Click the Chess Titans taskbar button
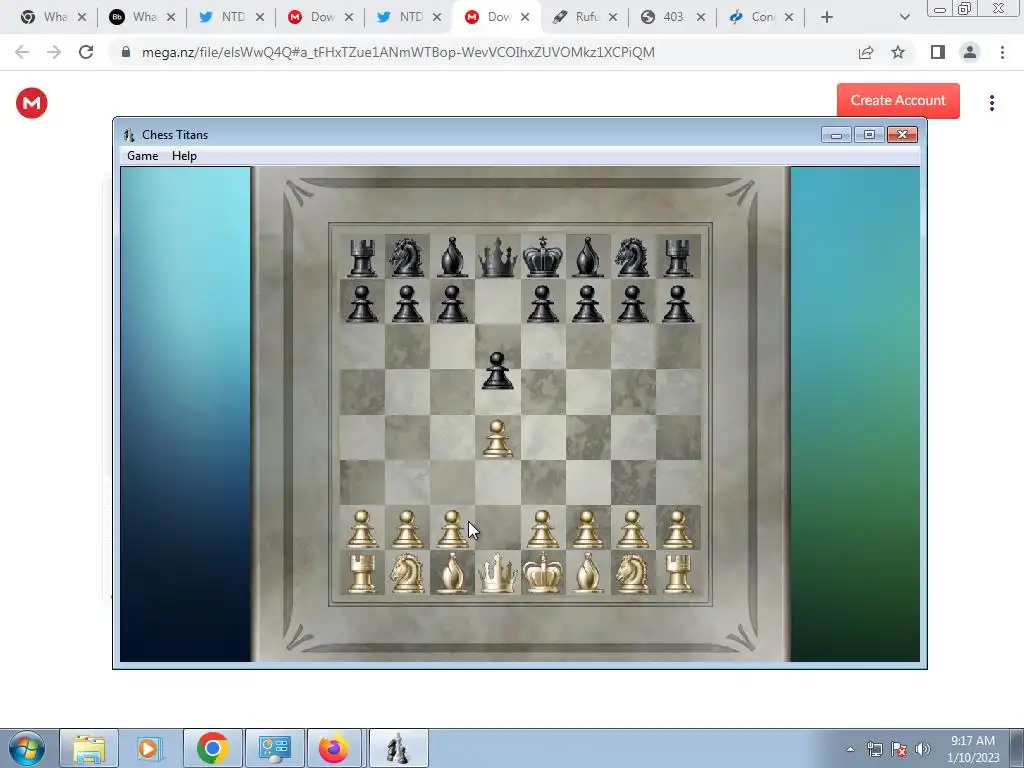Image resolution: width=1024 pixels, height=768 pixels. tap(398, 748)
